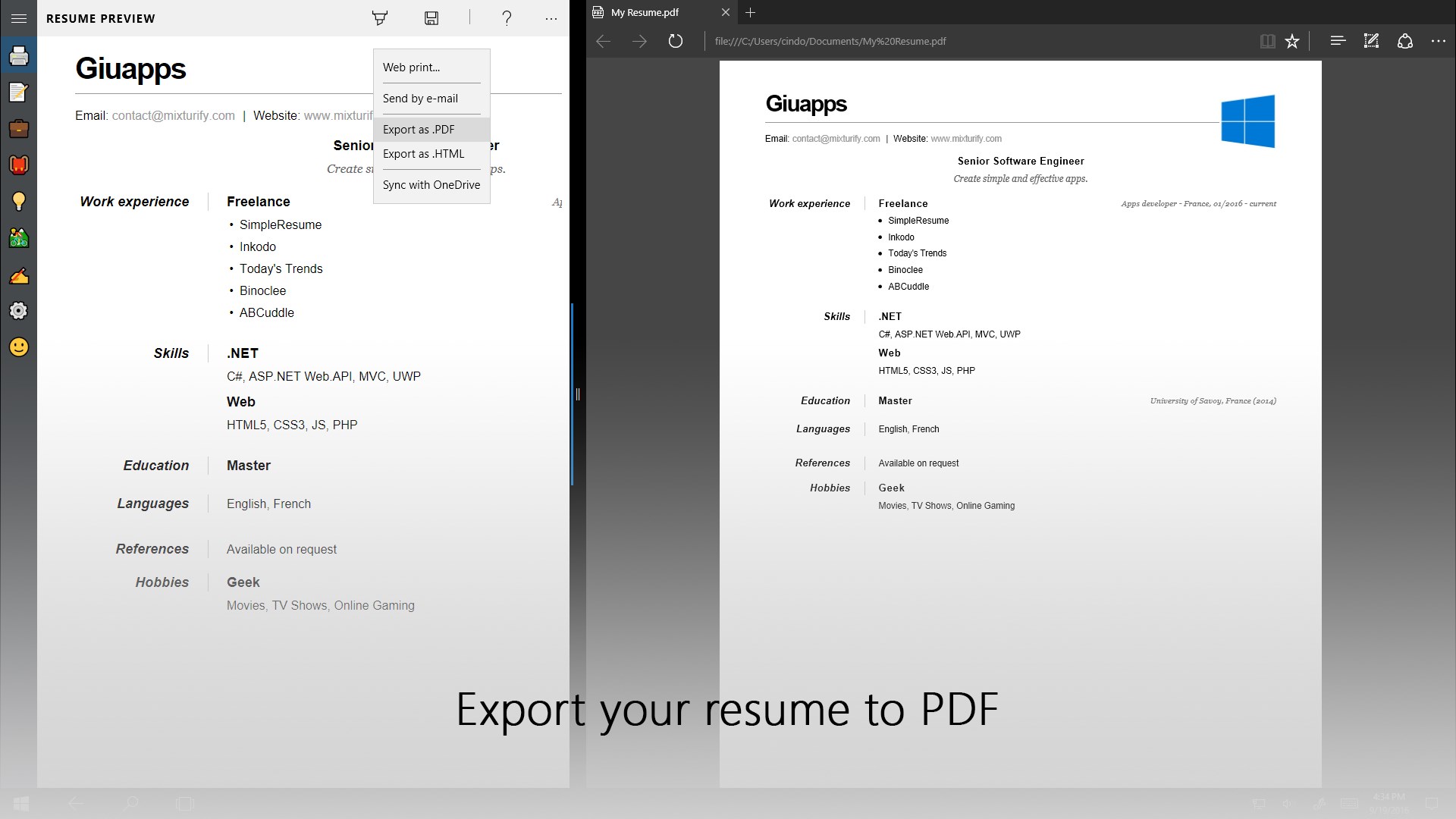Select the briefcase work experience icon
Screen dimensions: 1456x819
click(x=18, y=128)
